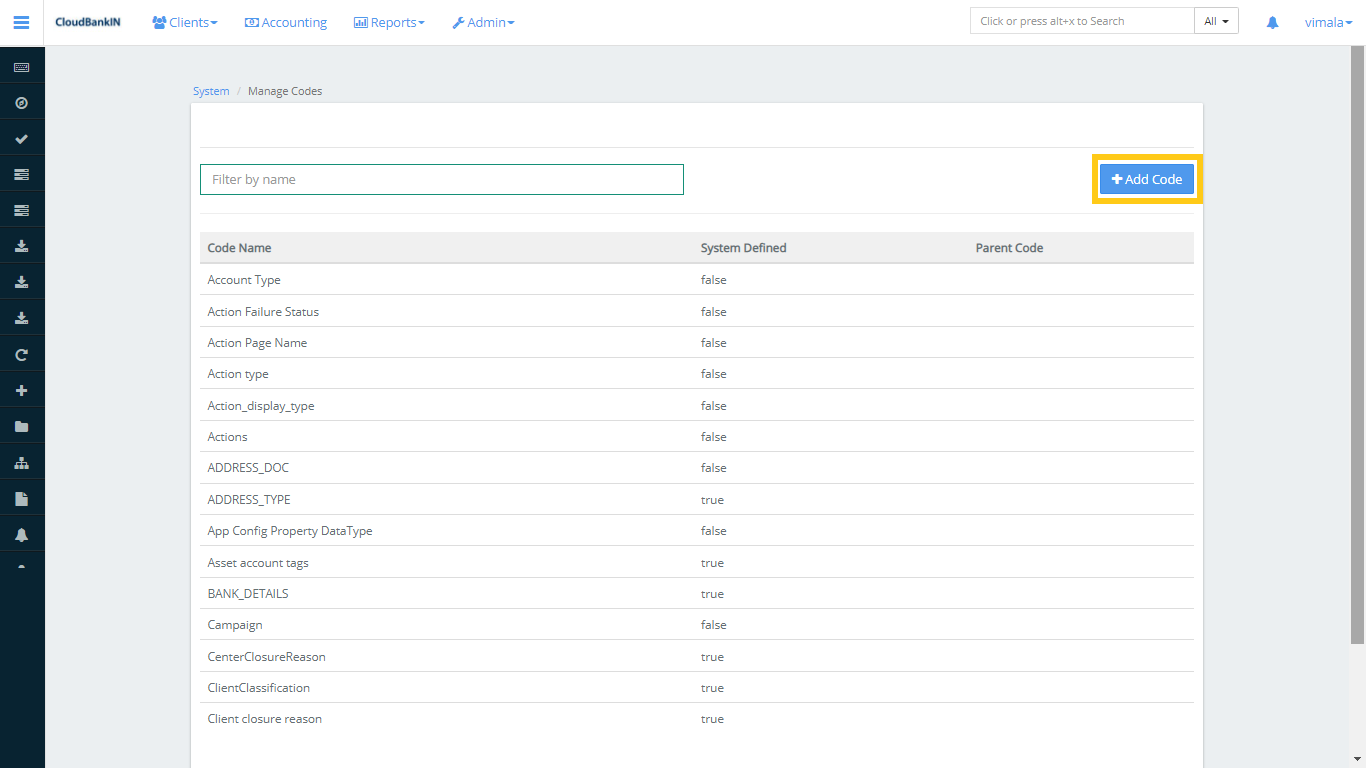The height and width of the screenshot is (768, 1366).
Task: Open the dashboard speedometer icon in sidebar
Action: coord(22,101)
